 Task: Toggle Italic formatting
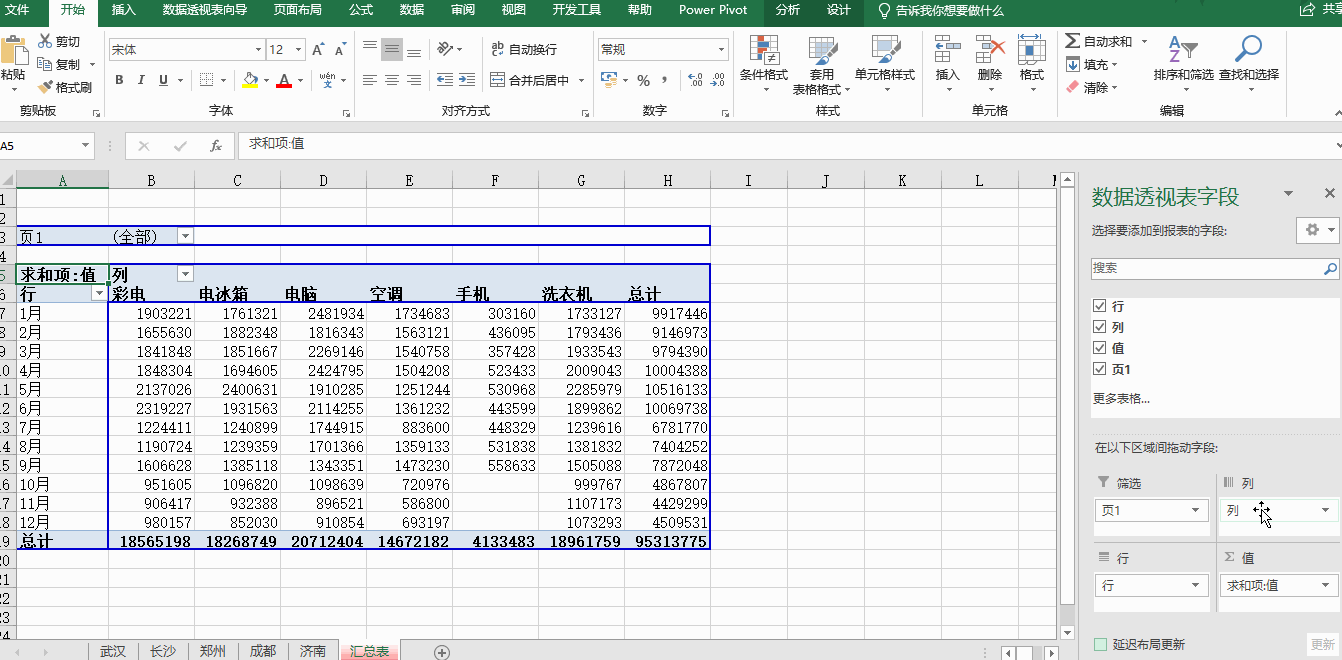(141, 80)
